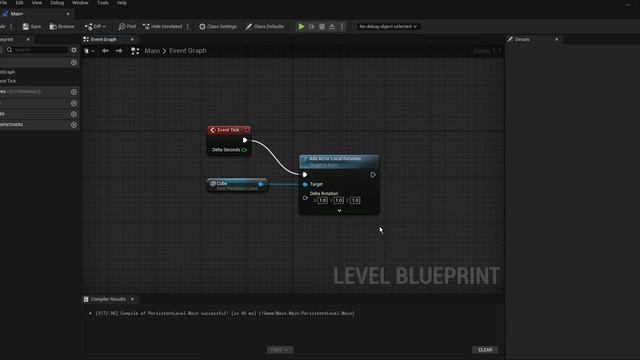Screen dimensions: 640x360
Task: Click Delta Rotation X value field
Action: (x=322, y=200)
